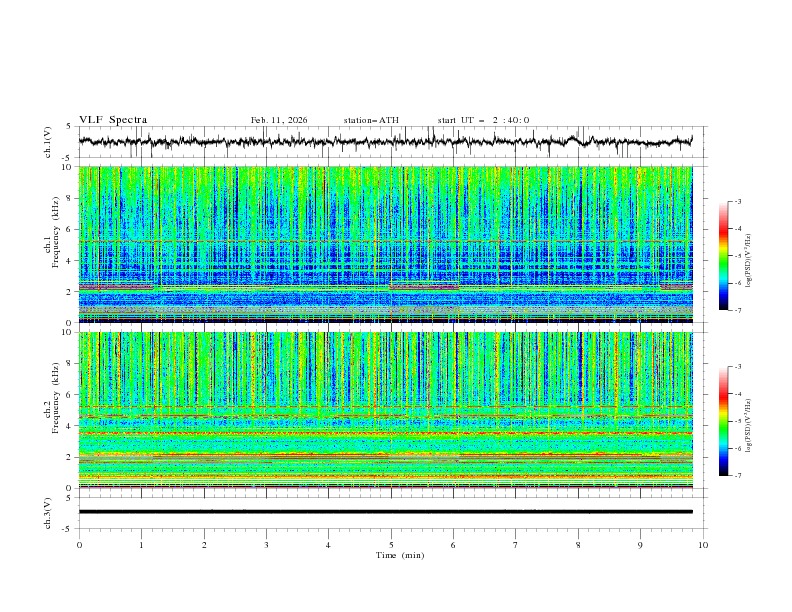Viewport: 792px width, 612px height.
Task: Click the Time (min) axis label
Action: tap(399, 555)
